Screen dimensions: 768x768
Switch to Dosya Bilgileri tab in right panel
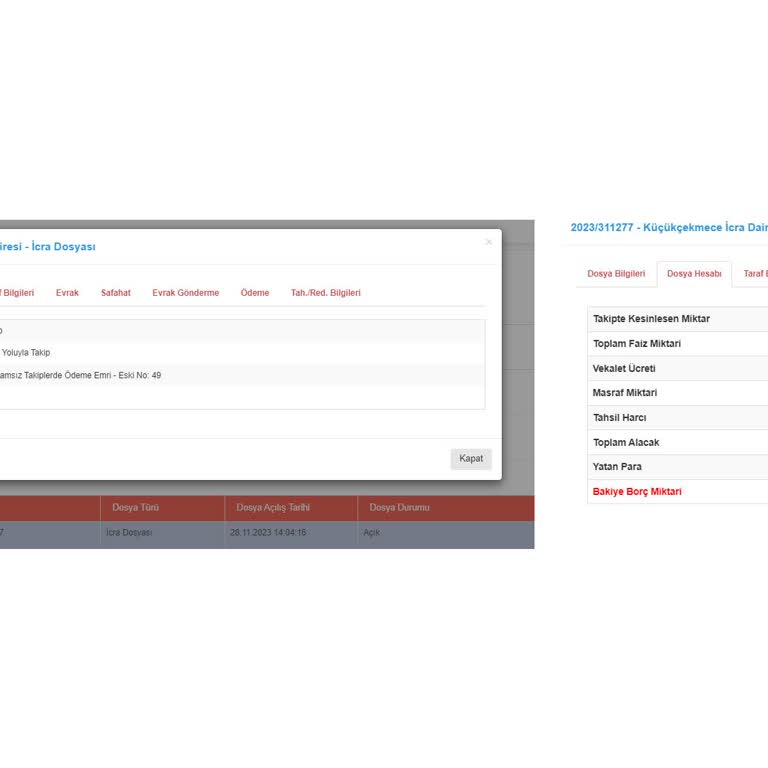coord(616,274)
